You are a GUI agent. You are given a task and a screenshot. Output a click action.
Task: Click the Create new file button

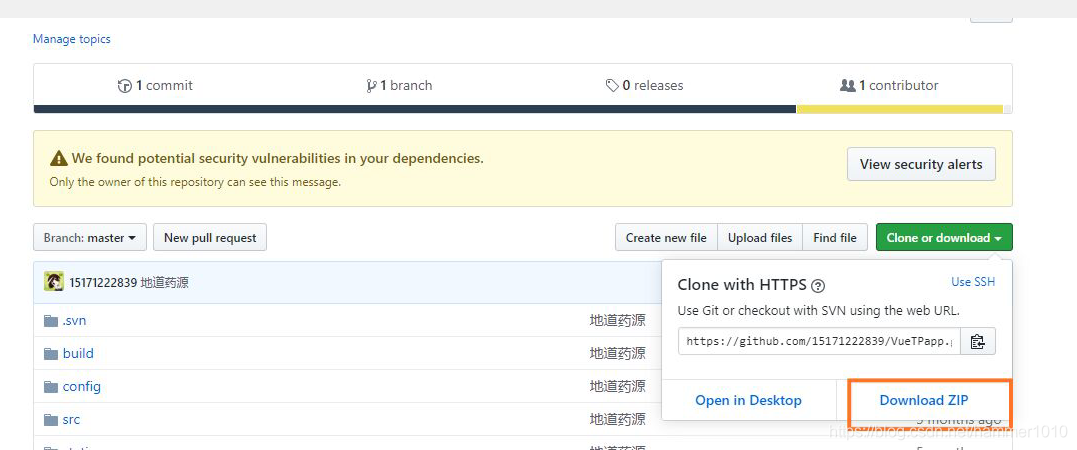(x=666, y=238)
